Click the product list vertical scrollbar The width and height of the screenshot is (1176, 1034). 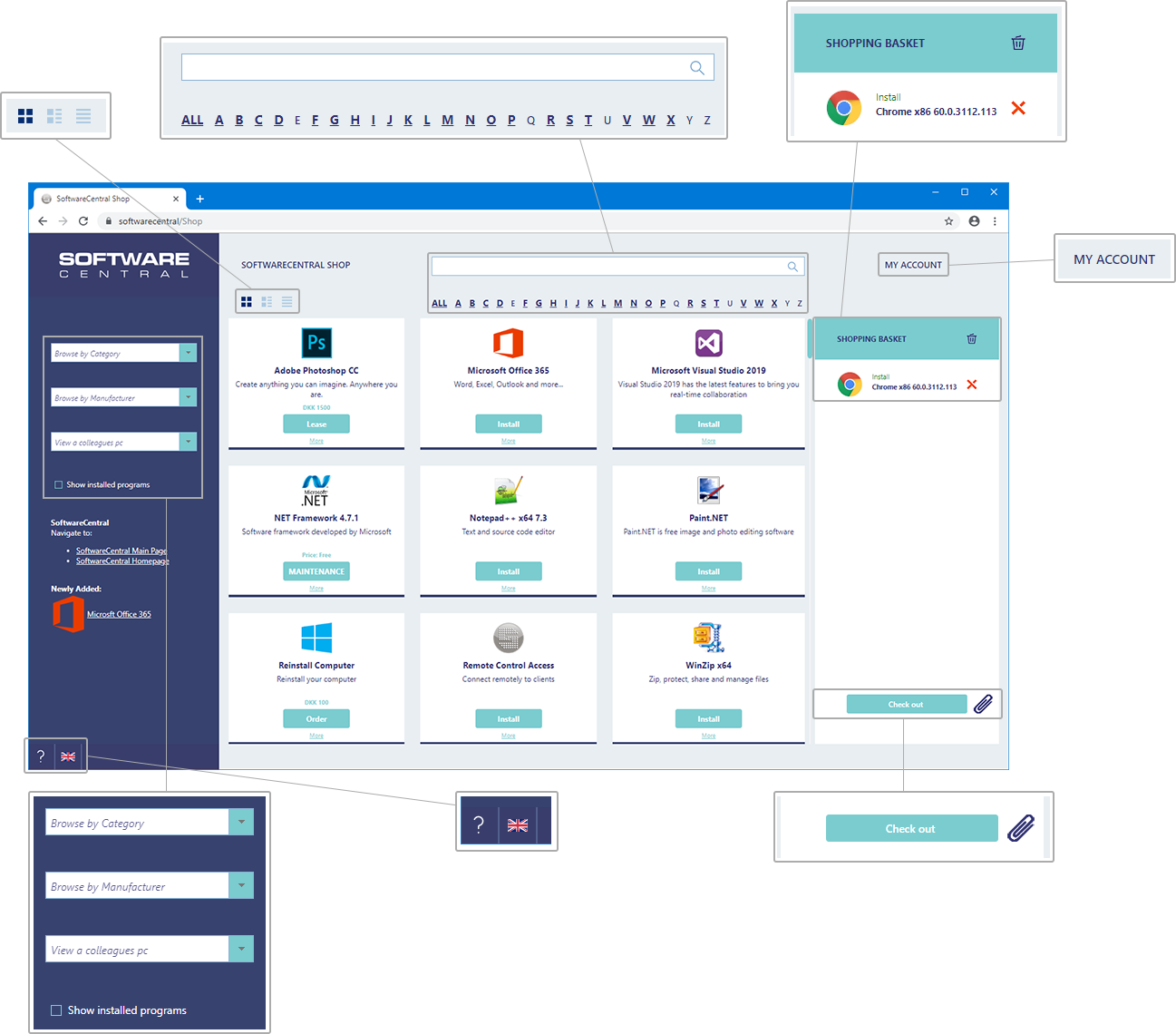pos(809,338)
